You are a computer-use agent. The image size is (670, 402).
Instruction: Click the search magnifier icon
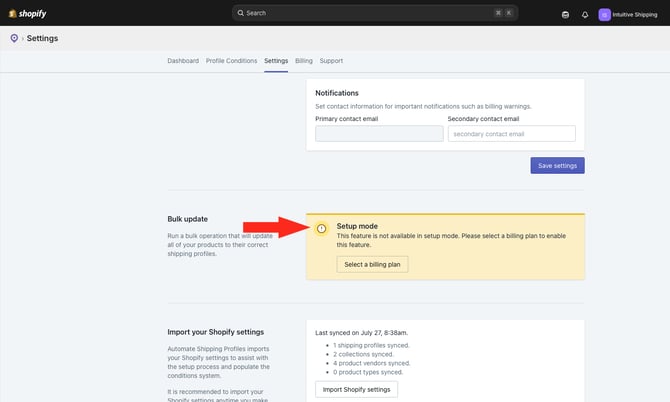tap(241, 13)
